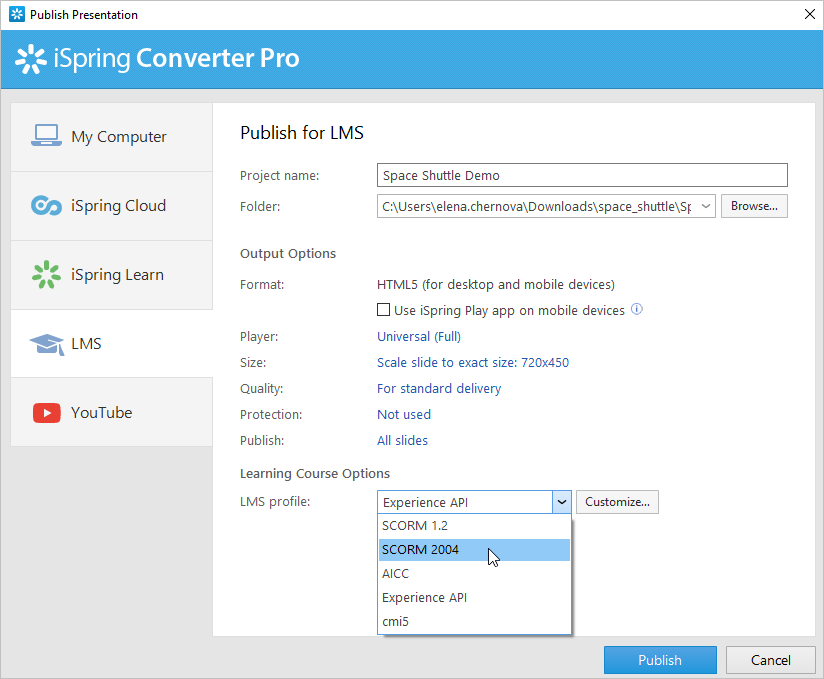Click the Player: label
Viewport: 824px width, 679px height.
[259, 336]
